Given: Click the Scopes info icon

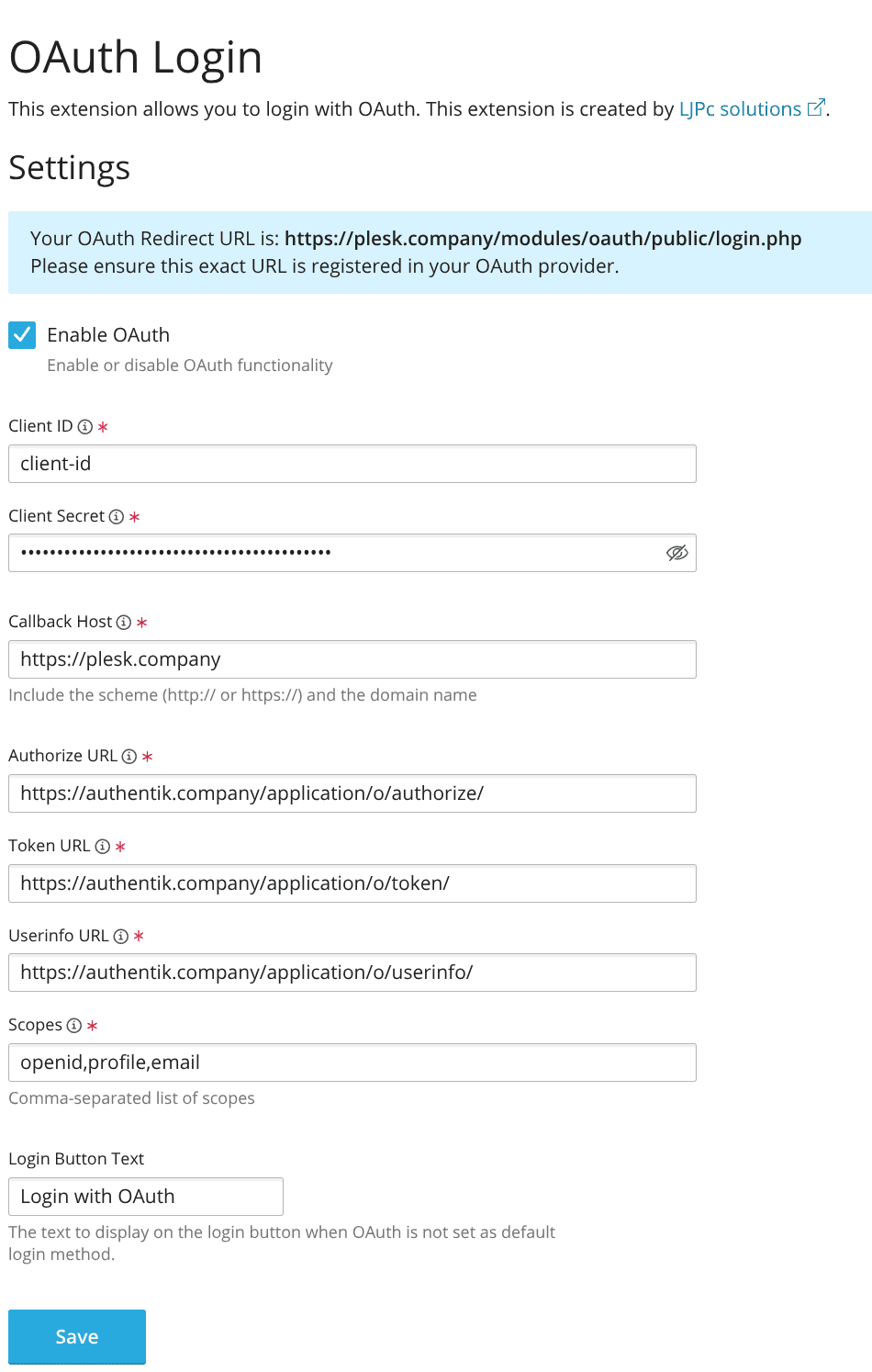Looking at the screenshot, I should pos(73,1026).
